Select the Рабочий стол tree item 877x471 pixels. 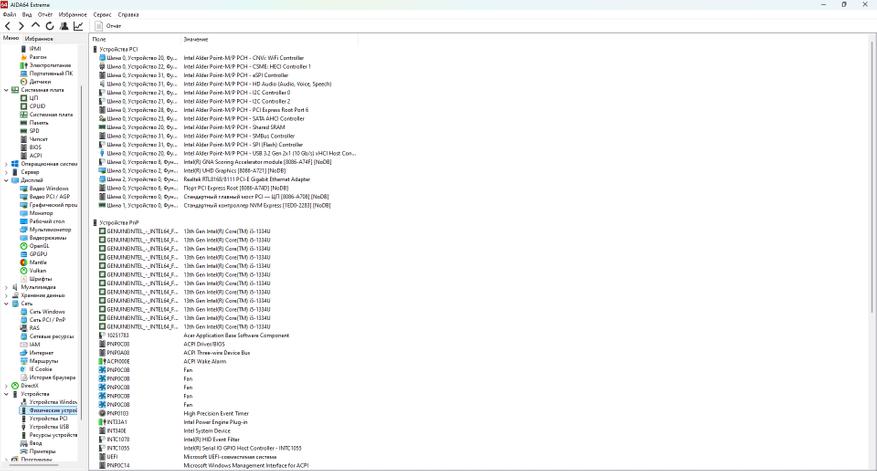click(x=47, y=222)
